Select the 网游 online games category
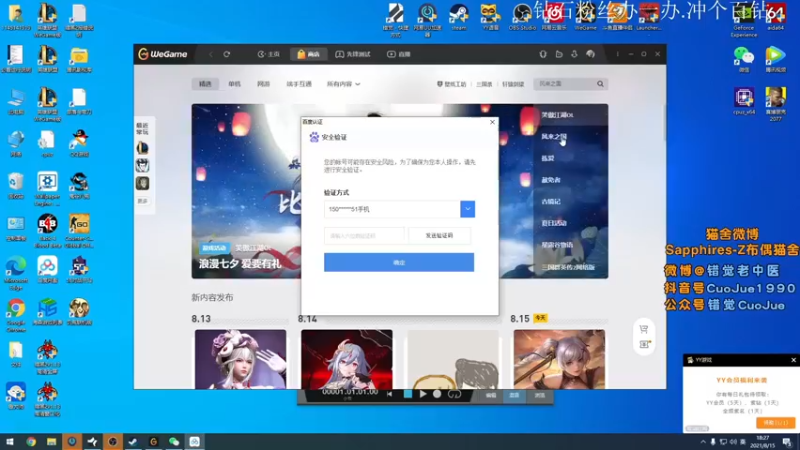This screenshot has width=800, height=450. coord(263,84)
